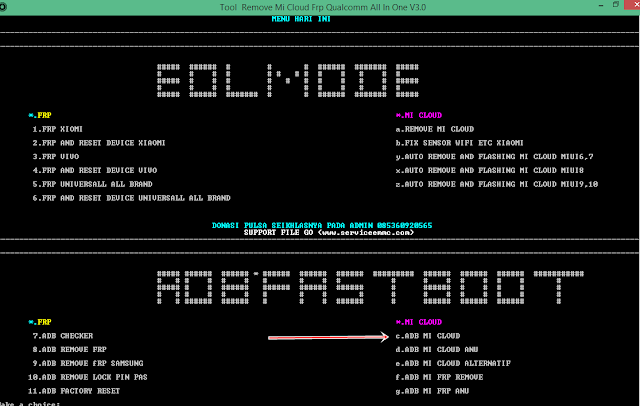Select 4.FRP AND RESET DEVICE VIVO
This screenshot has width=640, height=406.
(95, 170)
